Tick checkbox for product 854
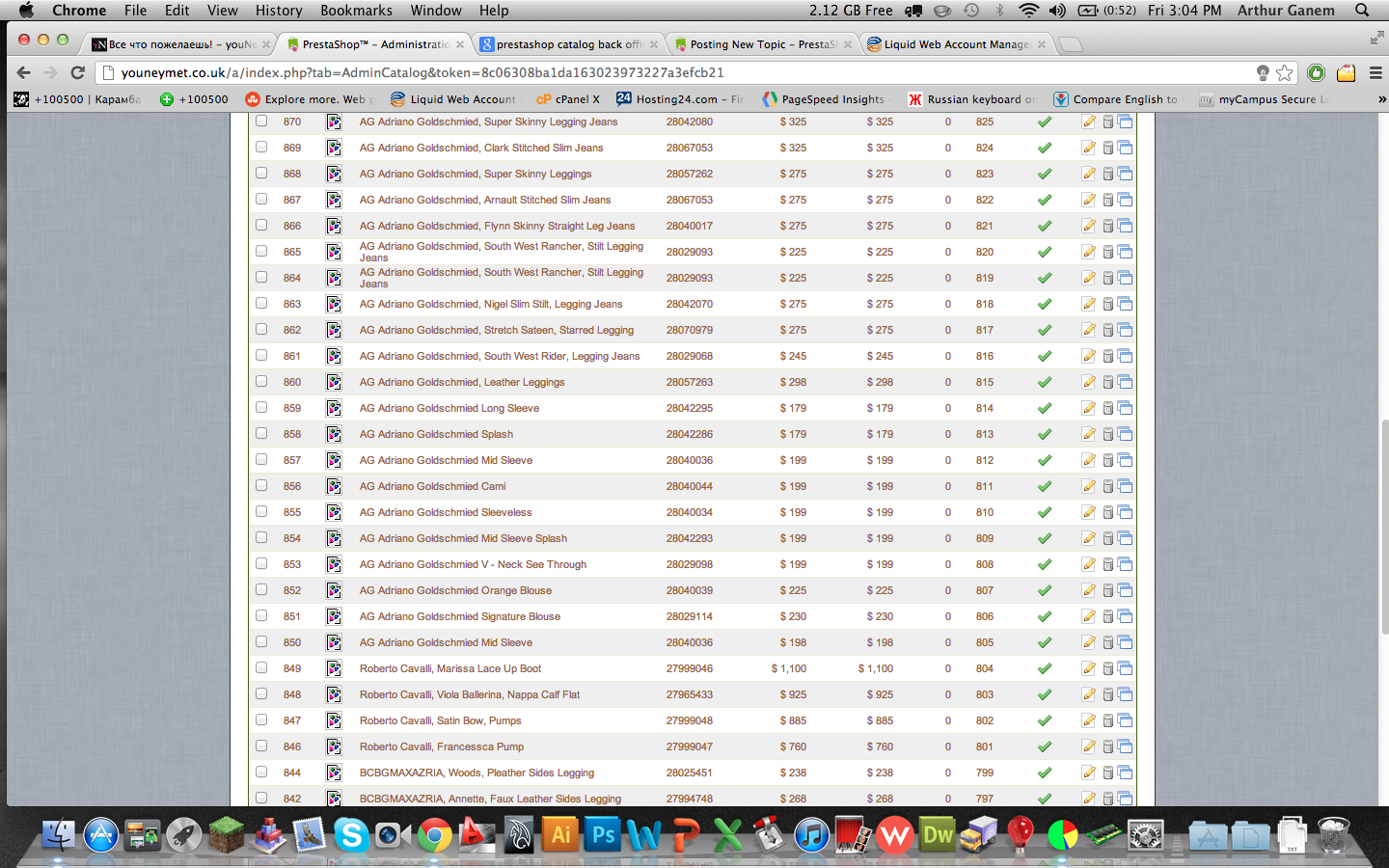Viewport: 1389px width, 868px height. click(261, 538)
